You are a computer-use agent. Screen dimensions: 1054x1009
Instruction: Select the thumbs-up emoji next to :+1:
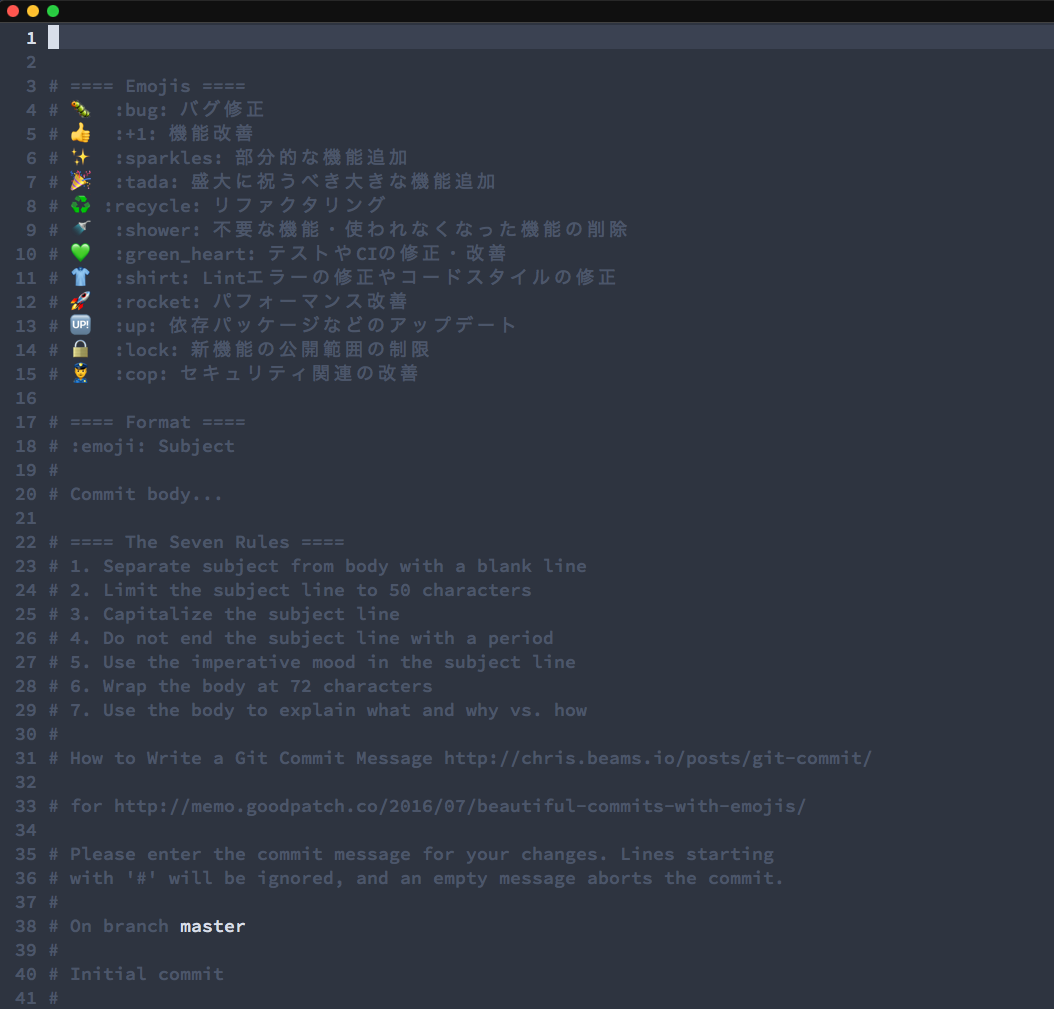coord(80,133)
